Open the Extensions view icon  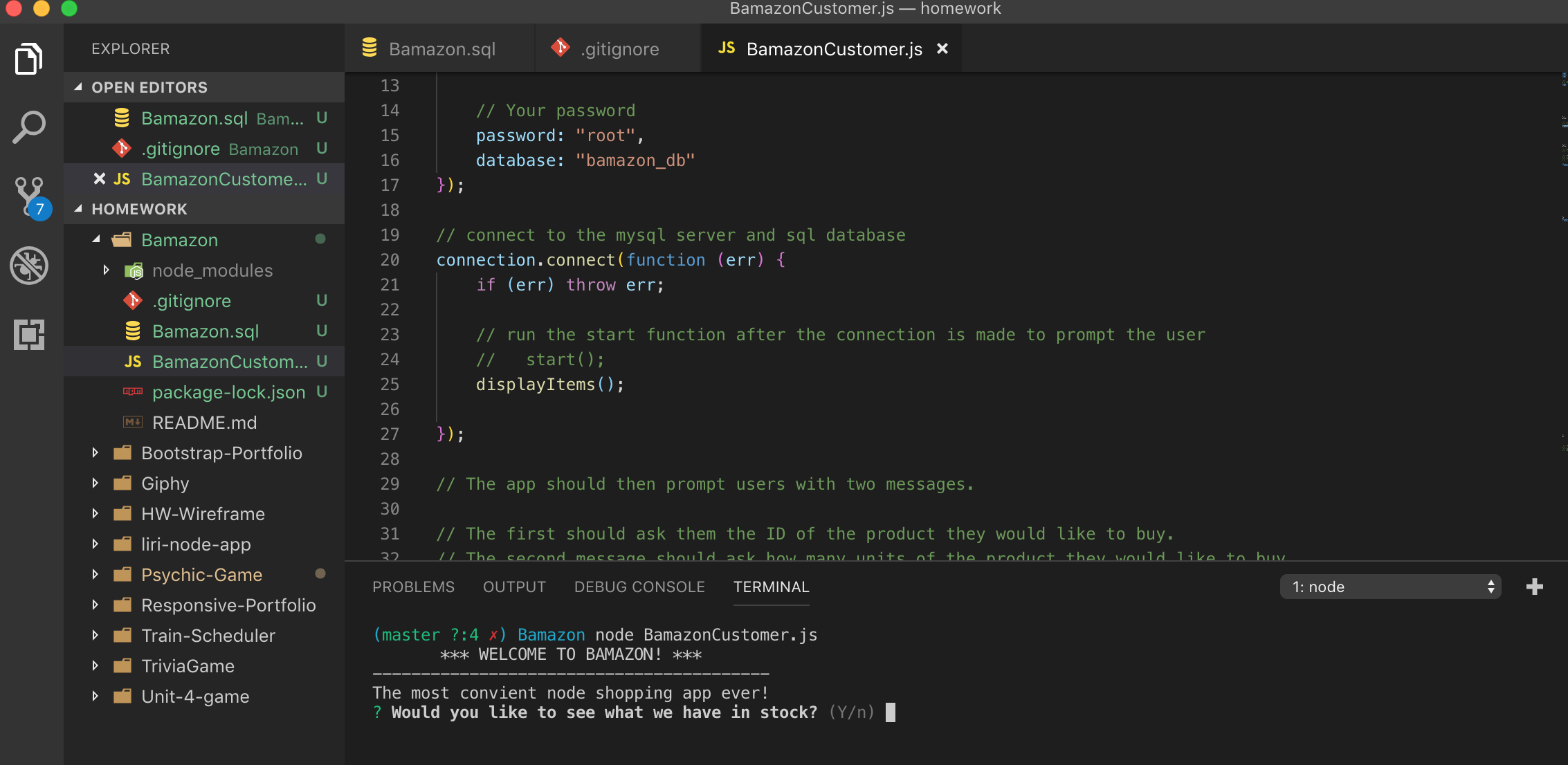point(29,335)
